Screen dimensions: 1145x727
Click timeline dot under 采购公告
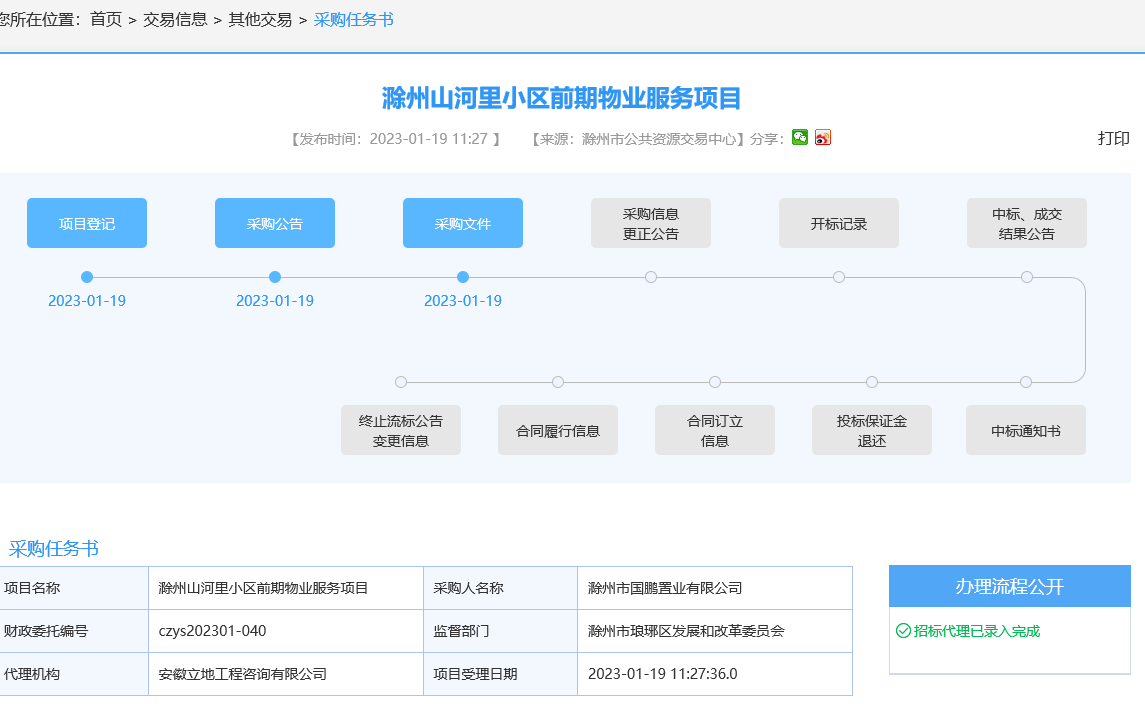[x=275, y=277]
